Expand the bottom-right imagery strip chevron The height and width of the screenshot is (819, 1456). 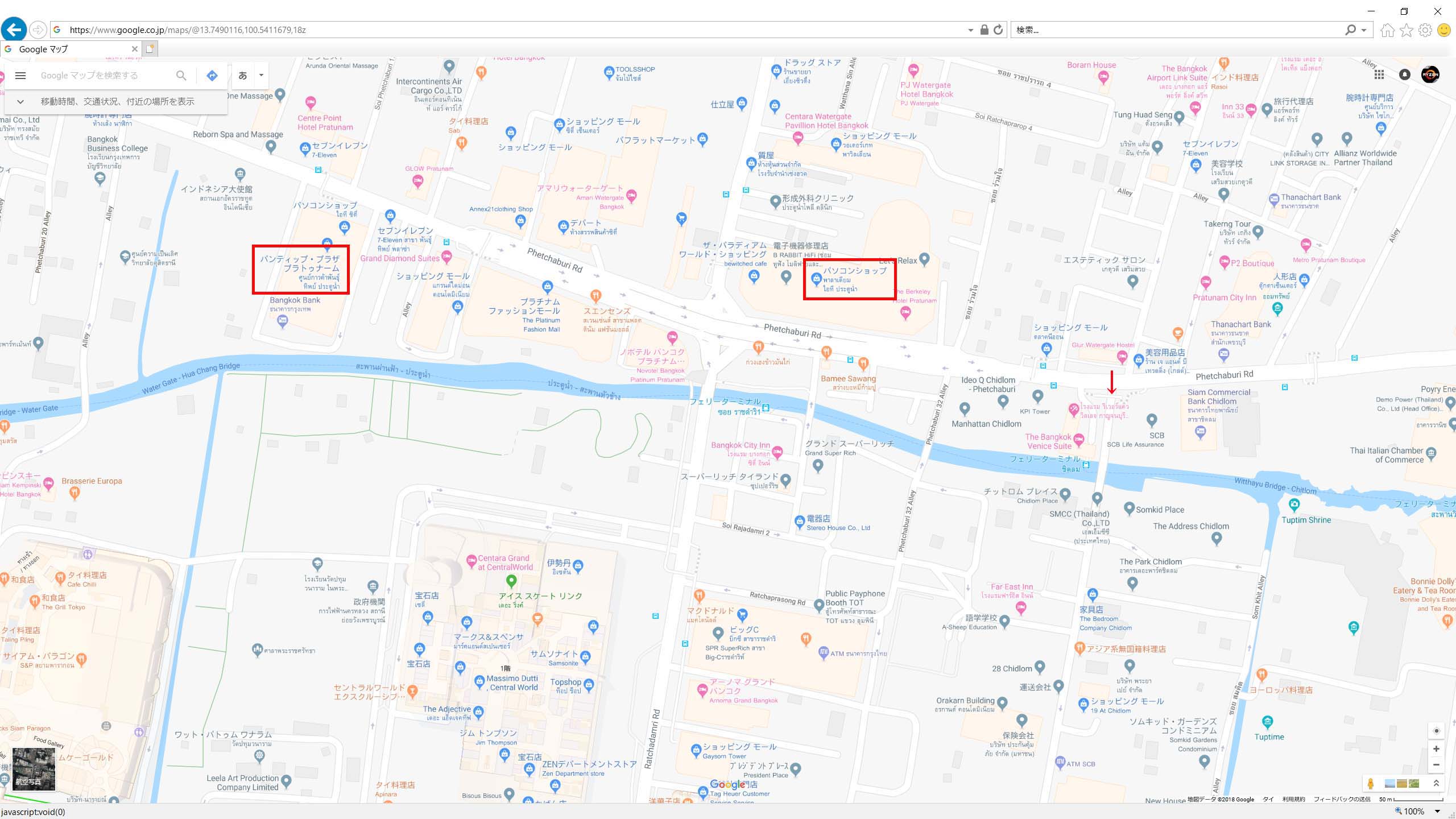(1436, 784)
